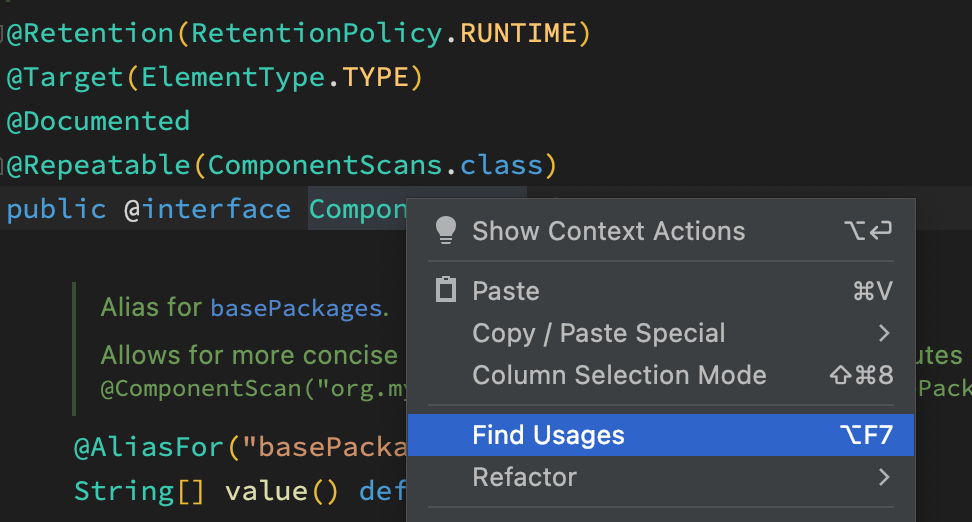This screenshot has width=972, height=522.
Task: Choose Column Selection Mode menu entry
Action: [619, 375]
